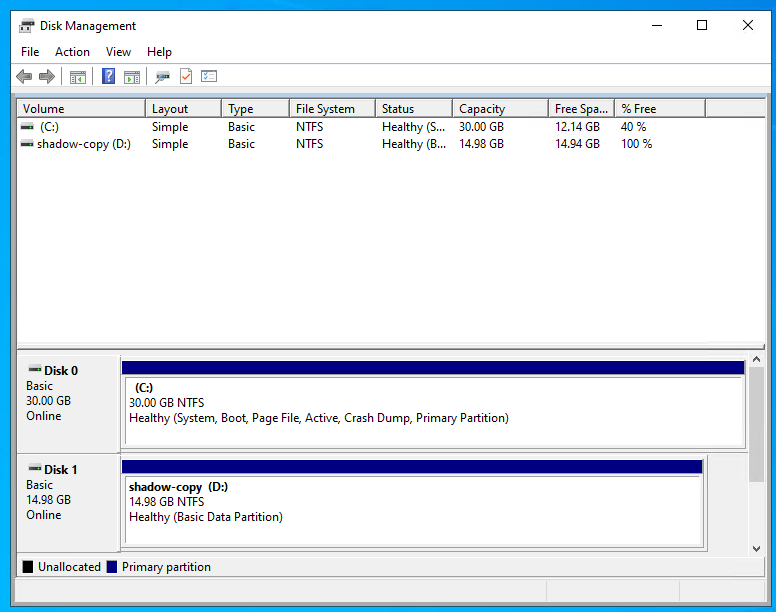
Task: Click the scroll down arrow in disk pane
Action: click(x=756, y=548)
